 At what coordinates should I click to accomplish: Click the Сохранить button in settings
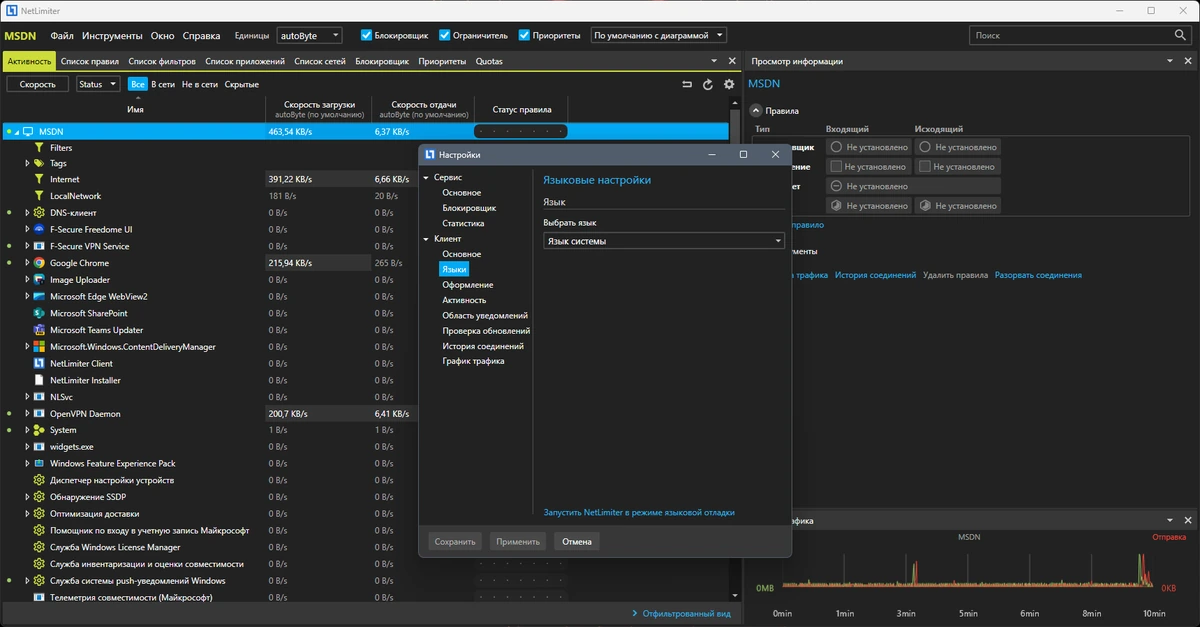tap(455, 542)
